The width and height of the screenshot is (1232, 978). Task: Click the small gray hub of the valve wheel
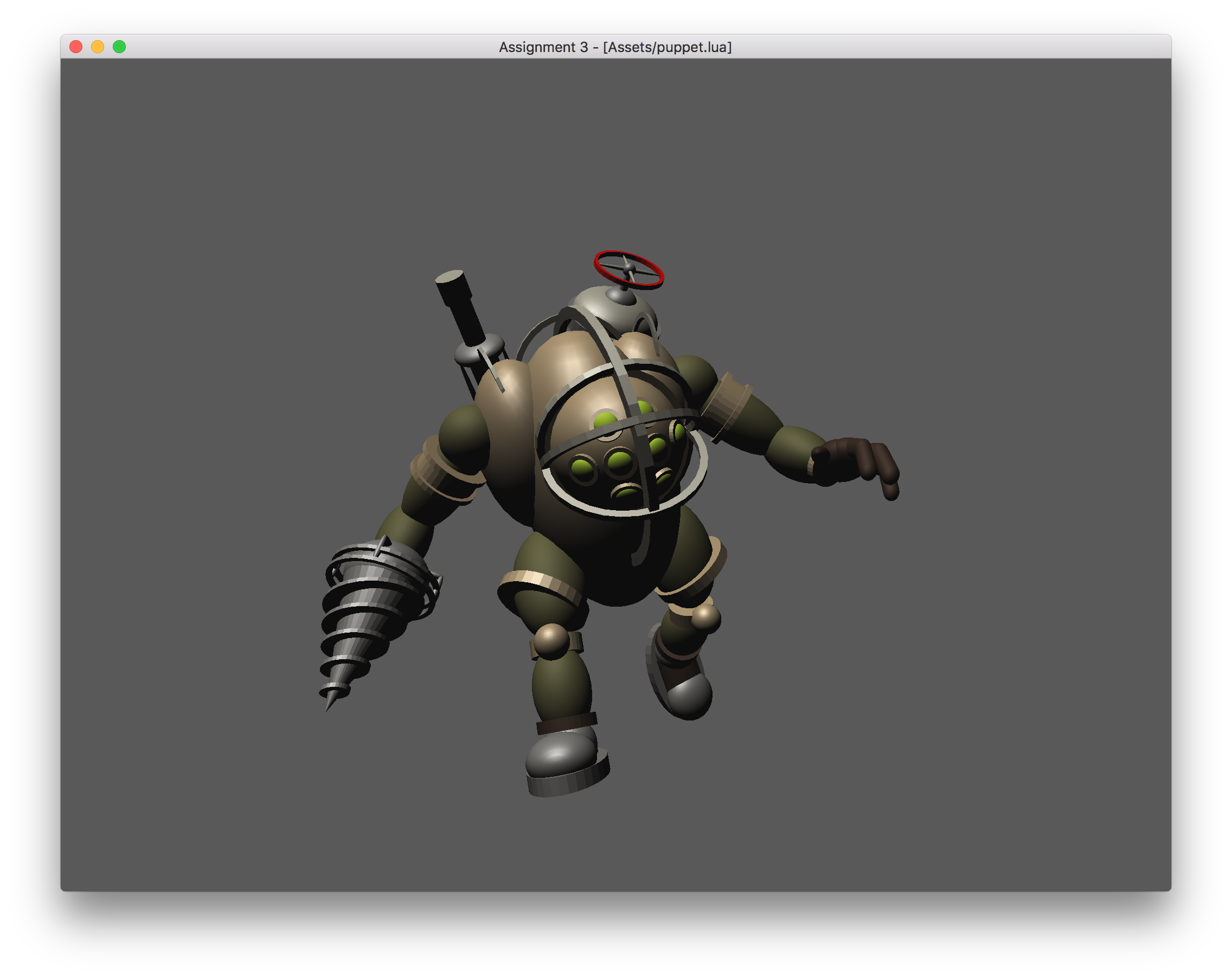tap(629, 267)
